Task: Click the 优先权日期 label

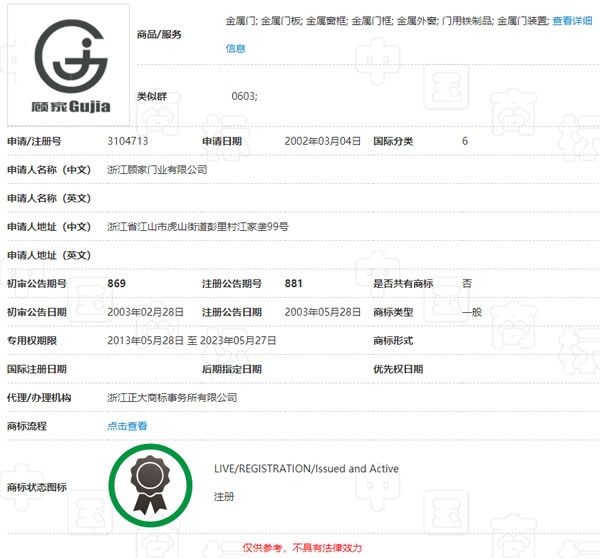Action: (398, 369)
